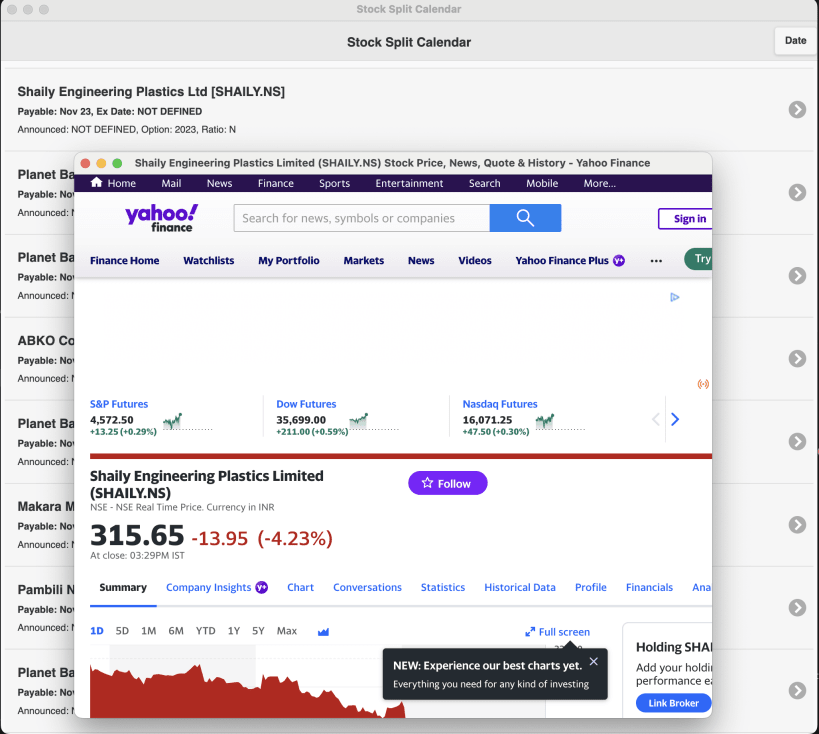The image size is (819, 734).
Task: Open Mail in Yahoo top bar
Action: [x=171, y=183]
